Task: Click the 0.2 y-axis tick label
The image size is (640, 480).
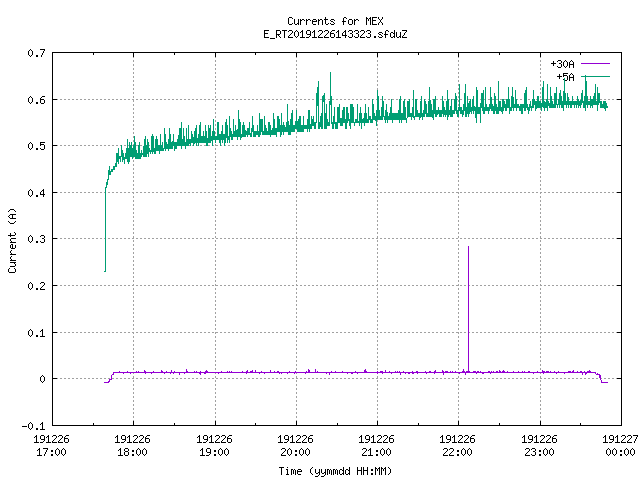Action: (x=36, y=286)
